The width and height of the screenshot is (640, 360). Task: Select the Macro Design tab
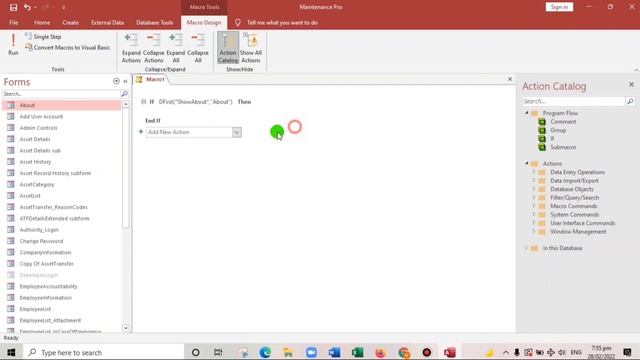coord(204,22)
